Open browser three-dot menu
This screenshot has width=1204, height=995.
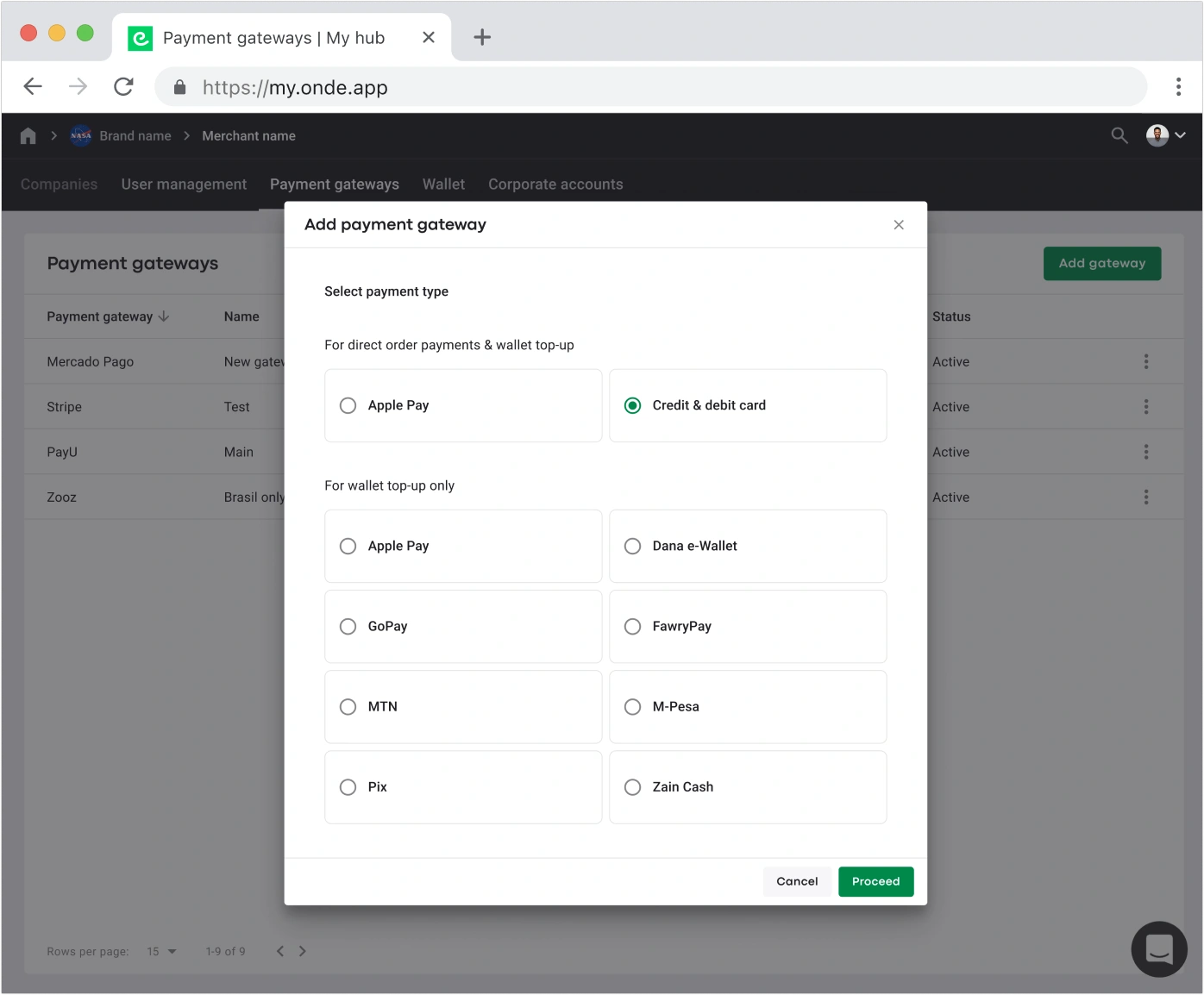click(1177, 87)
